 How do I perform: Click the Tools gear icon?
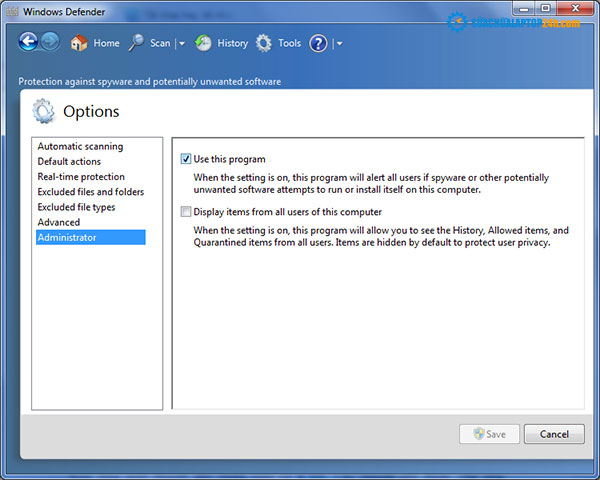click(x=264, y=43)
